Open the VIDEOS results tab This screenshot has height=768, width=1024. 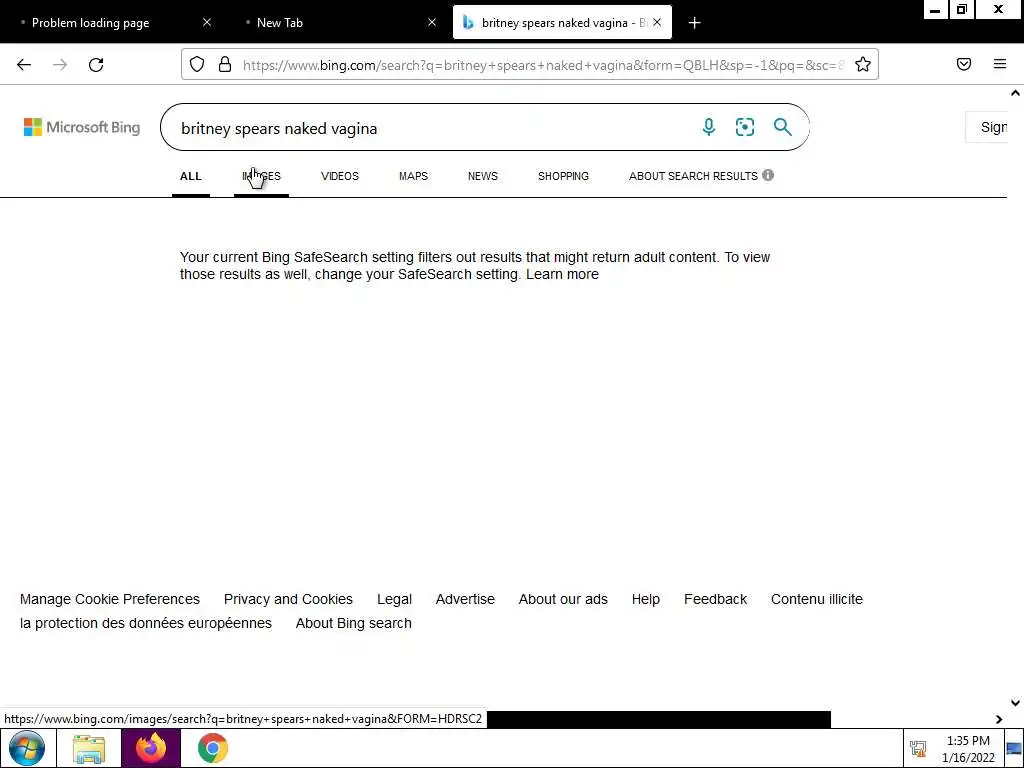click(x=340, y=176)
